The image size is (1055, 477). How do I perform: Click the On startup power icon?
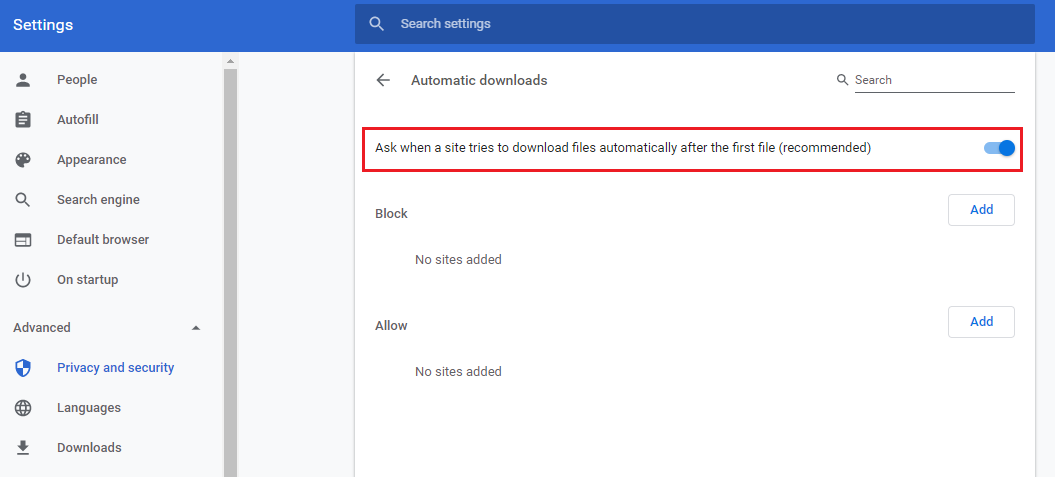tap(23, 280)
